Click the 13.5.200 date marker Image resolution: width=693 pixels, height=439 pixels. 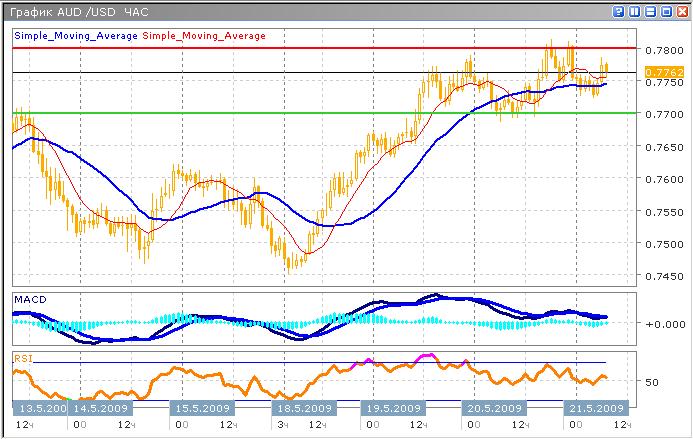point(40,409)
